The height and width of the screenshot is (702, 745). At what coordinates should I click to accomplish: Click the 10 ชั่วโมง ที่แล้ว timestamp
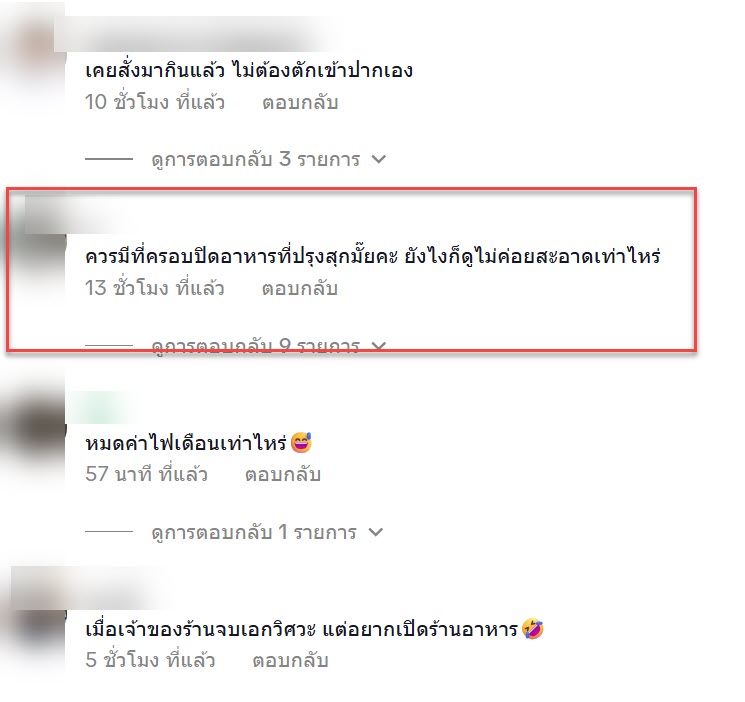pos(154,102)
